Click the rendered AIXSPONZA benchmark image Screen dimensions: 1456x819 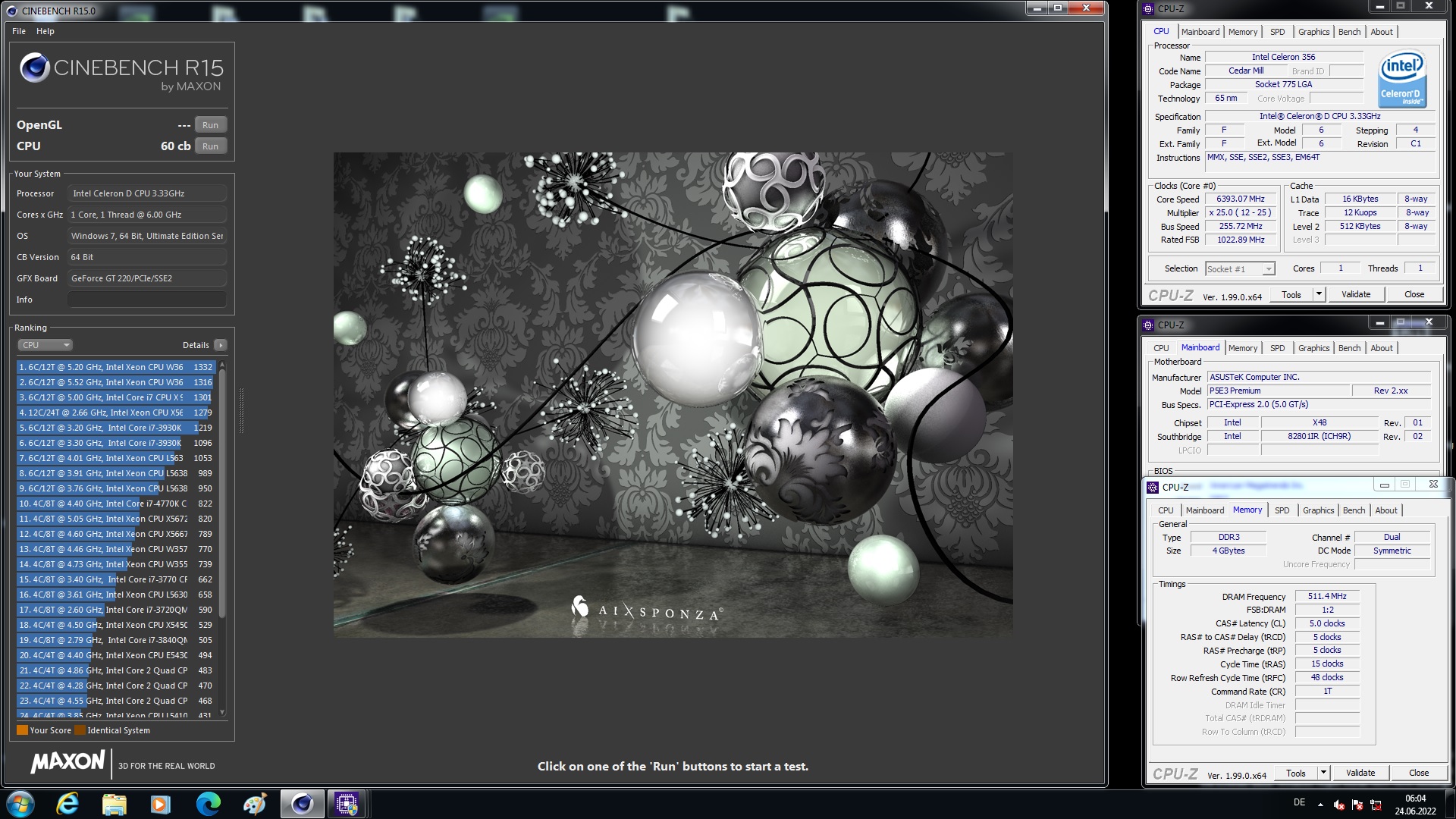pyautogui.click(x=673, y=394)
